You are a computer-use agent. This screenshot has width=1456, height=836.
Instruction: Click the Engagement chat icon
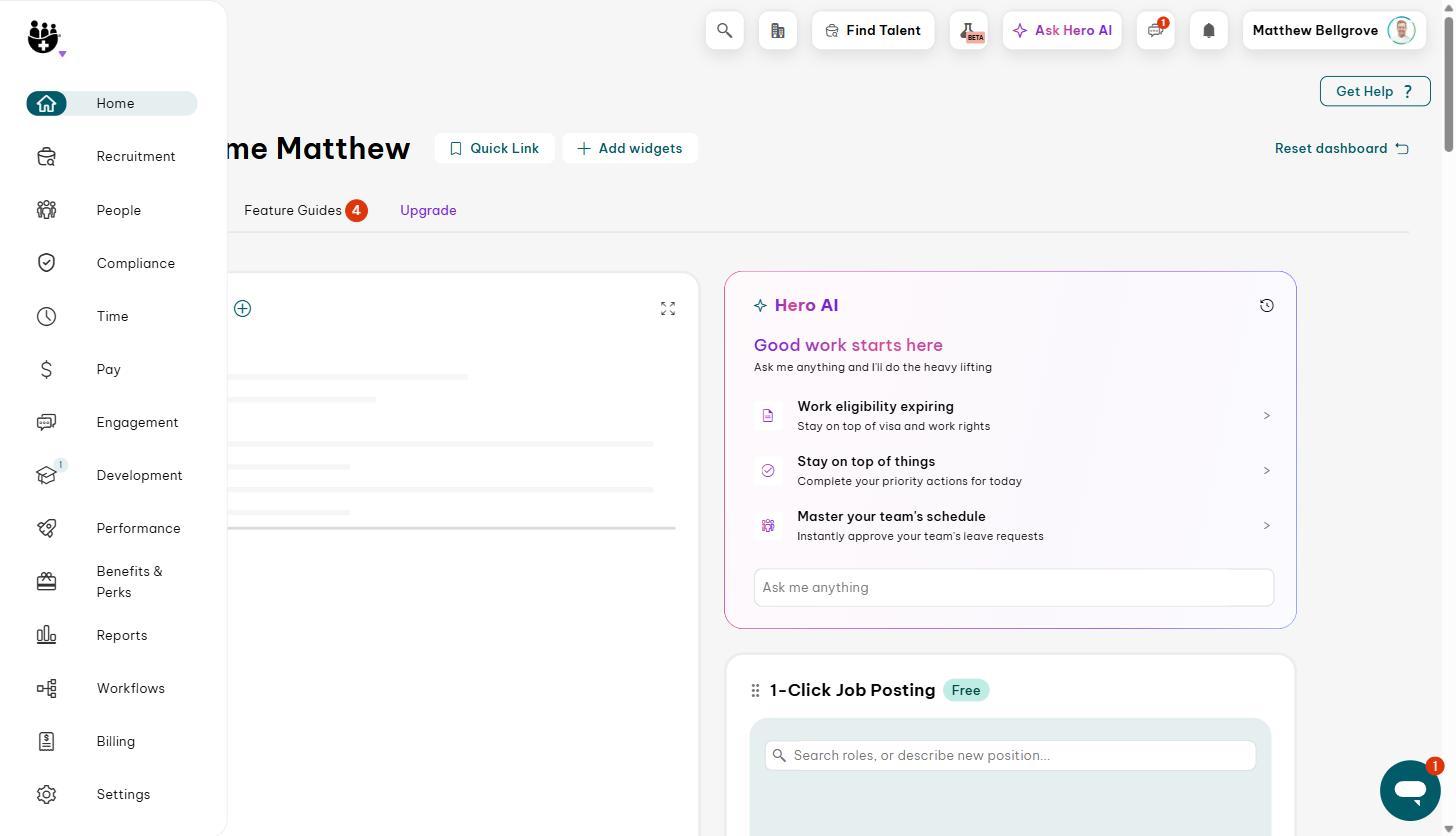pos(46,422)
